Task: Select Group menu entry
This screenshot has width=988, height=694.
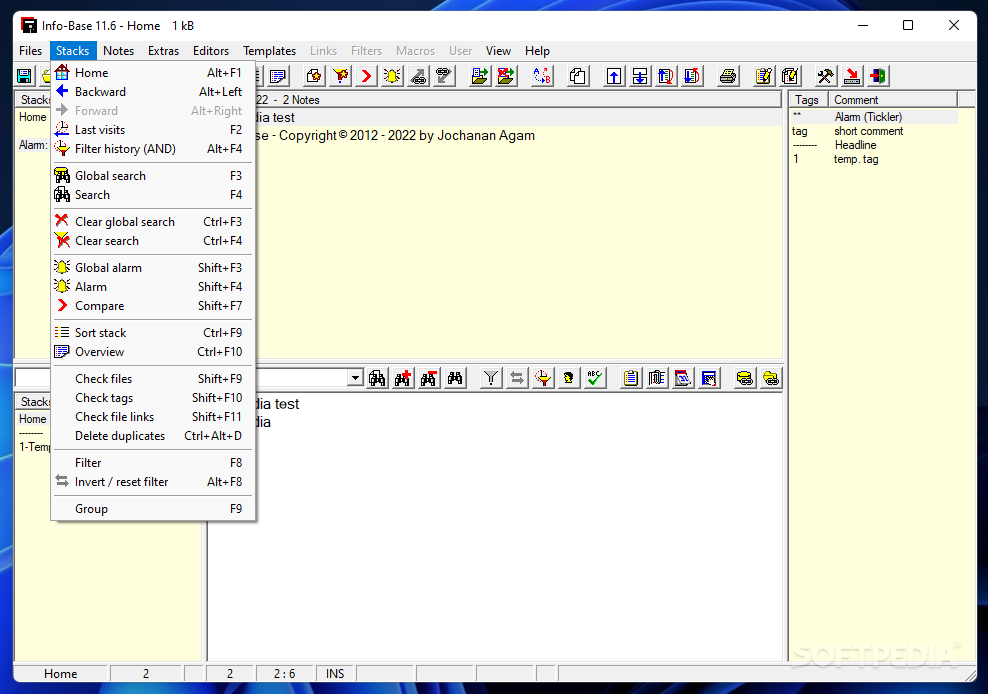Action: tap(153, 509)
